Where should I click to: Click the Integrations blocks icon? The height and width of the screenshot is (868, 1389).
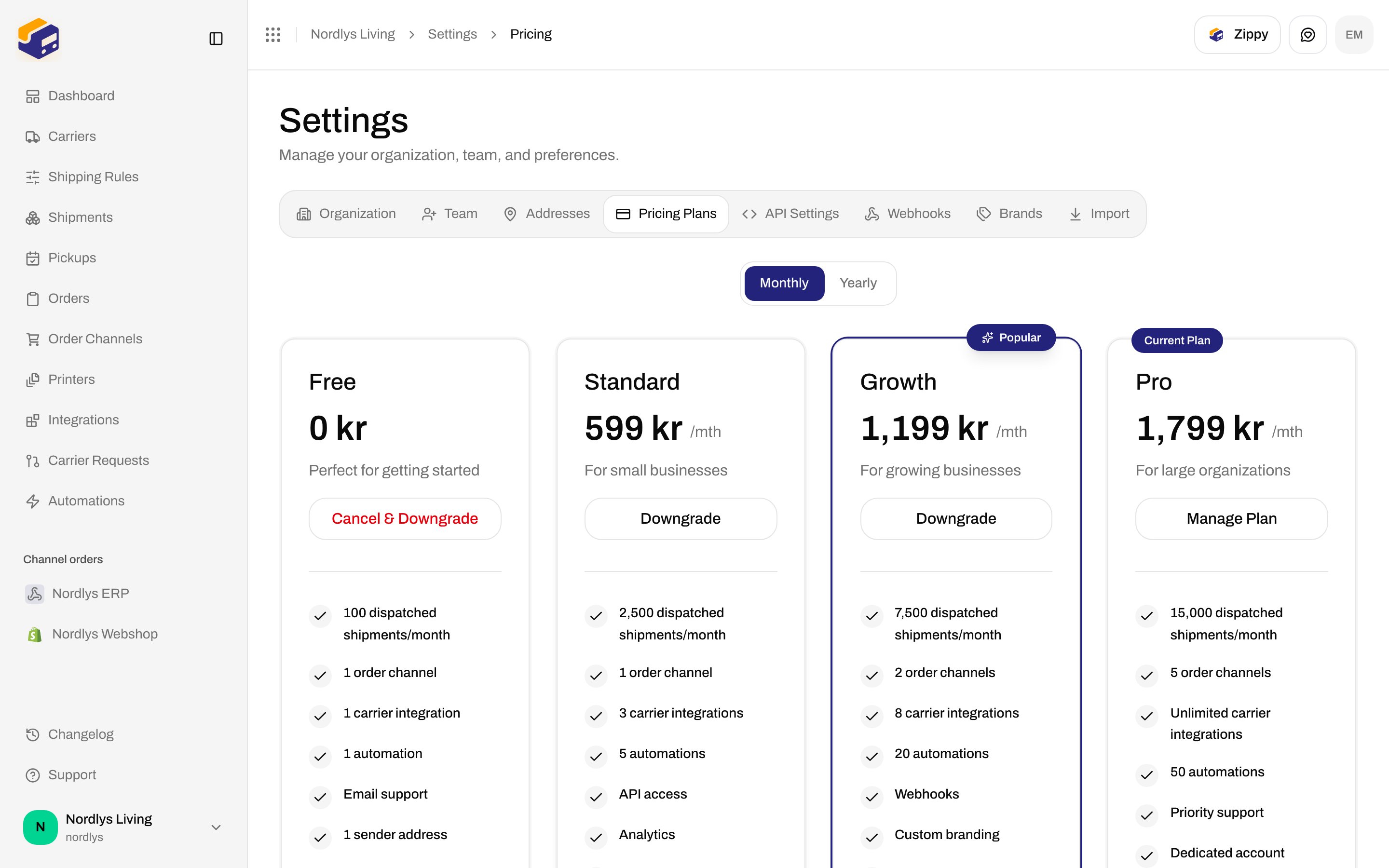[x=33, y=420]
